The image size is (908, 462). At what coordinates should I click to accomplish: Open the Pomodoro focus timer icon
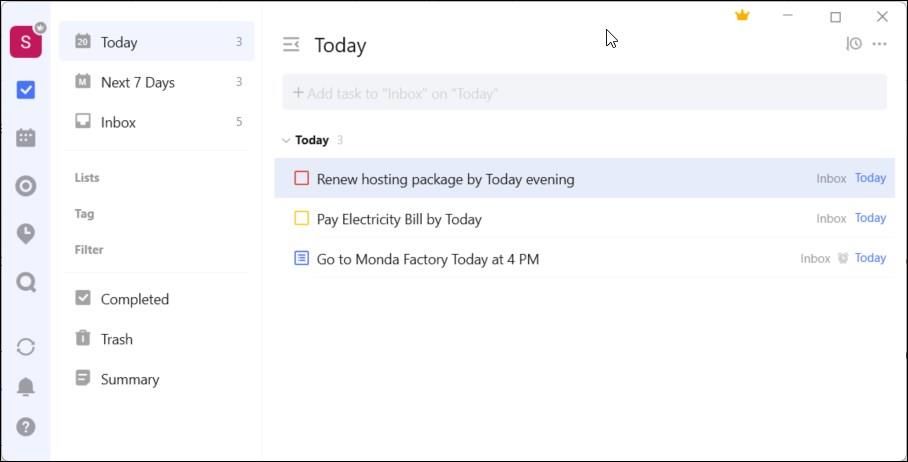point(26,186)
